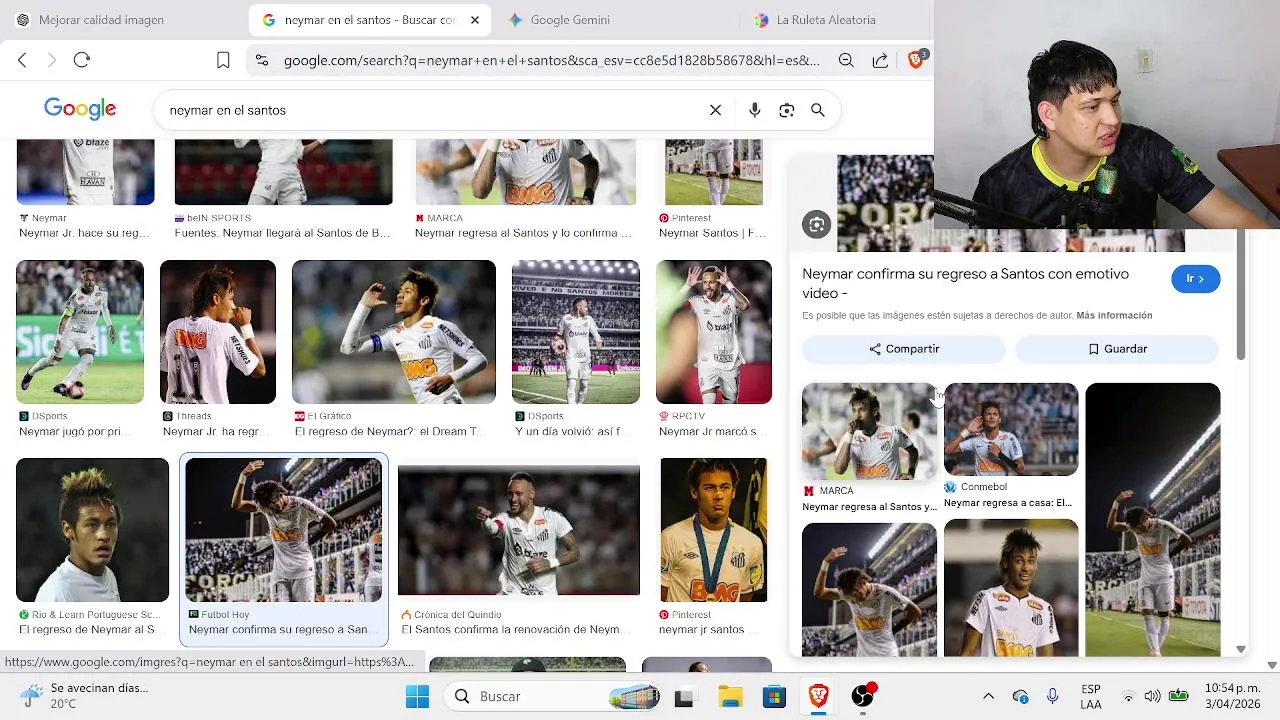The height and width of the screenshot is (720, 1280).
Task: Click the Google logo
Action: 80,109
